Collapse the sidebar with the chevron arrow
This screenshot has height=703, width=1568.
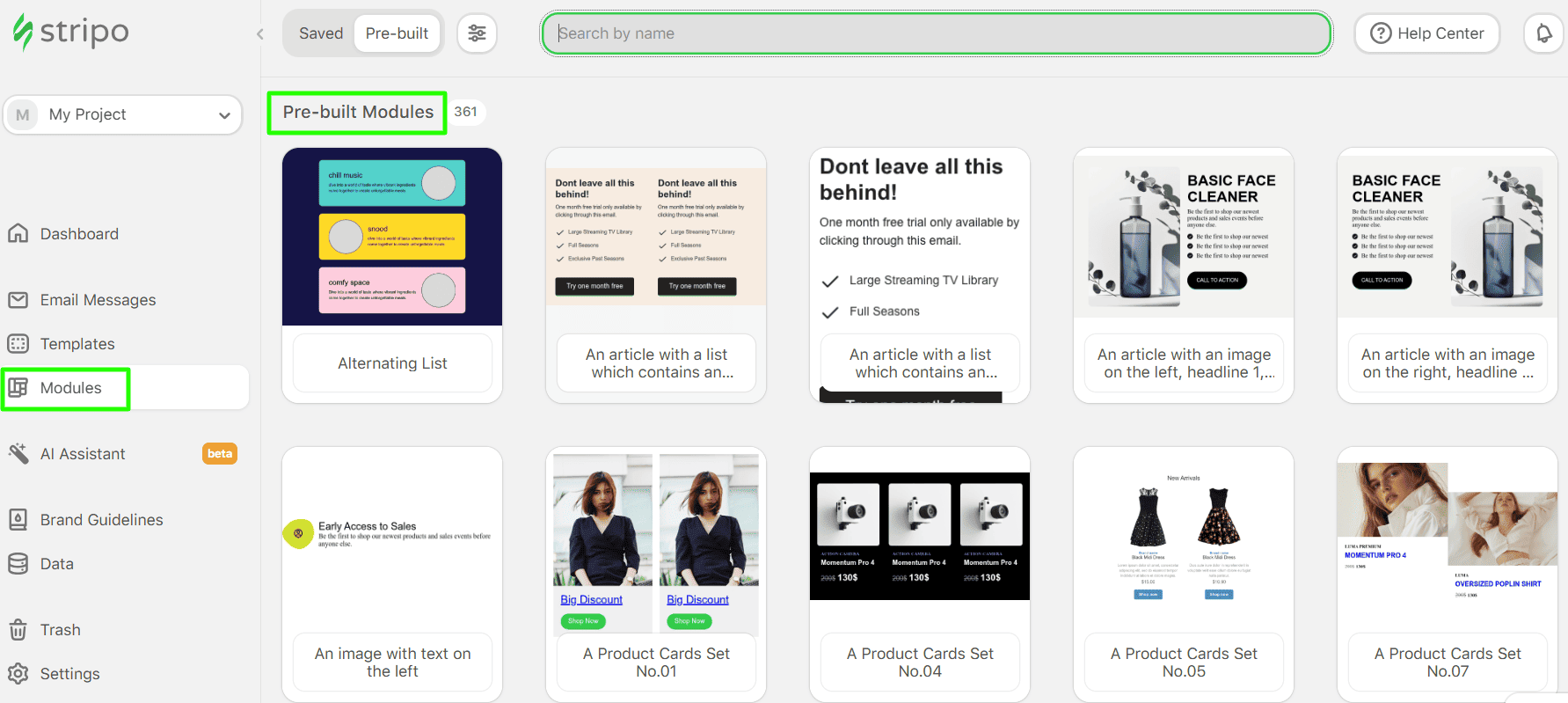pyautogui.click(x=260, y=34)
